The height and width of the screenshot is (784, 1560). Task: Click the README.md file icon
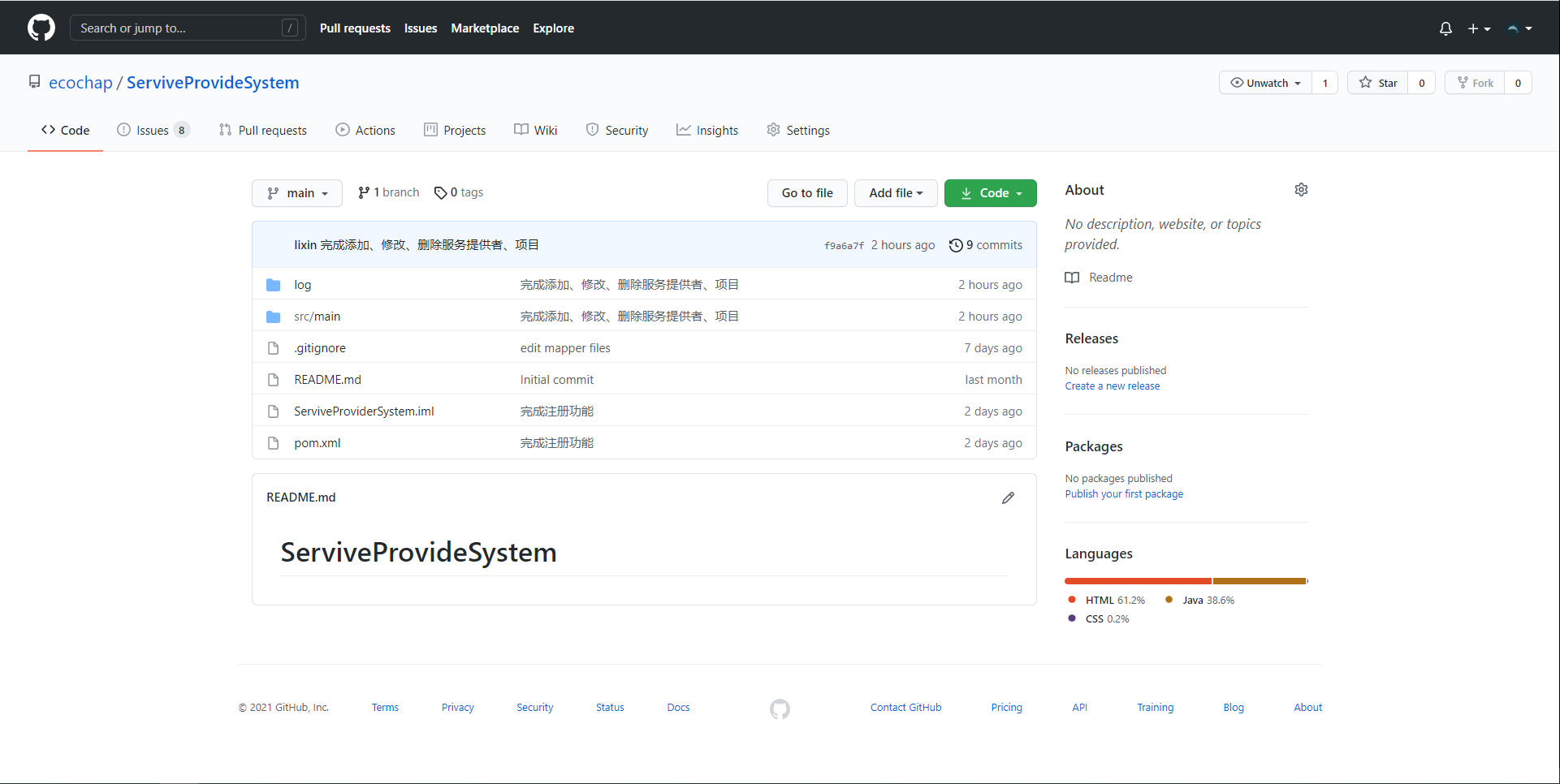pyautogui.click(x=274, y=380)
